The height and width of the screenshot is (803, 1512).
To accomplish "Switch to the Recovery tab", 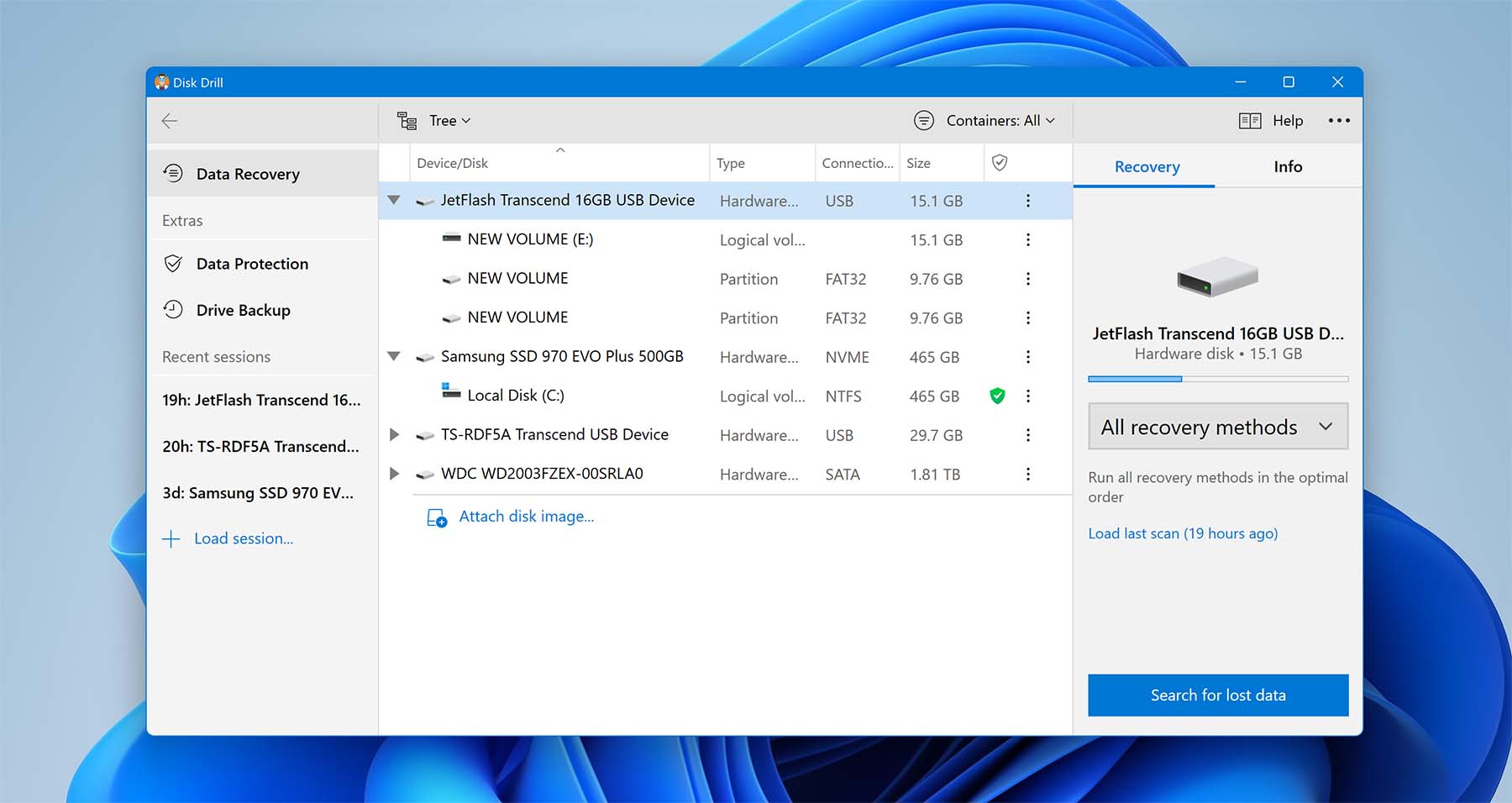I will coord(1147,166).
